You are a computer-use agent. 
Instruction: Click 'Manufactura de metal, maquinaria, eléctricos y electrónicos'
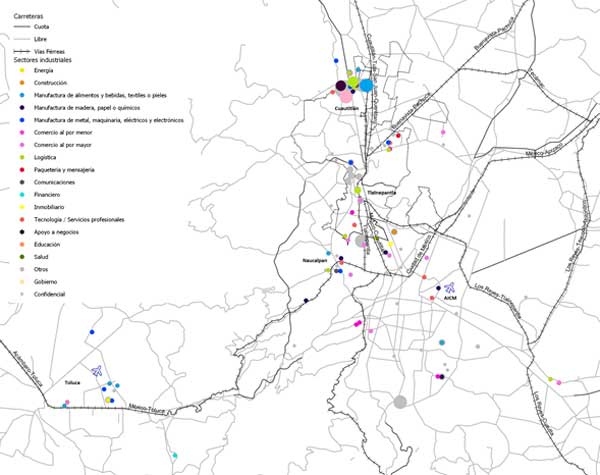(109, 120)
